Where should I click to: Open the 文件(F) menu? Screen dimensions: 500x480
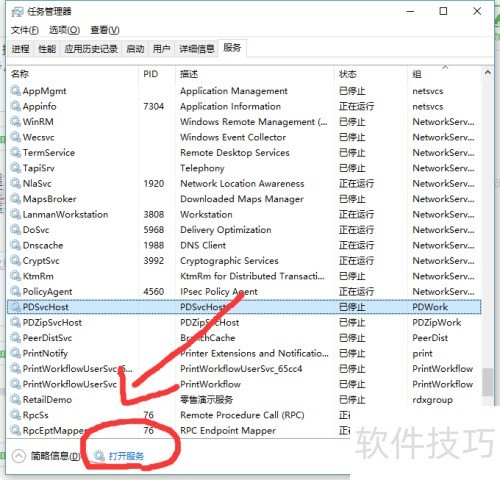coord(25,30)
